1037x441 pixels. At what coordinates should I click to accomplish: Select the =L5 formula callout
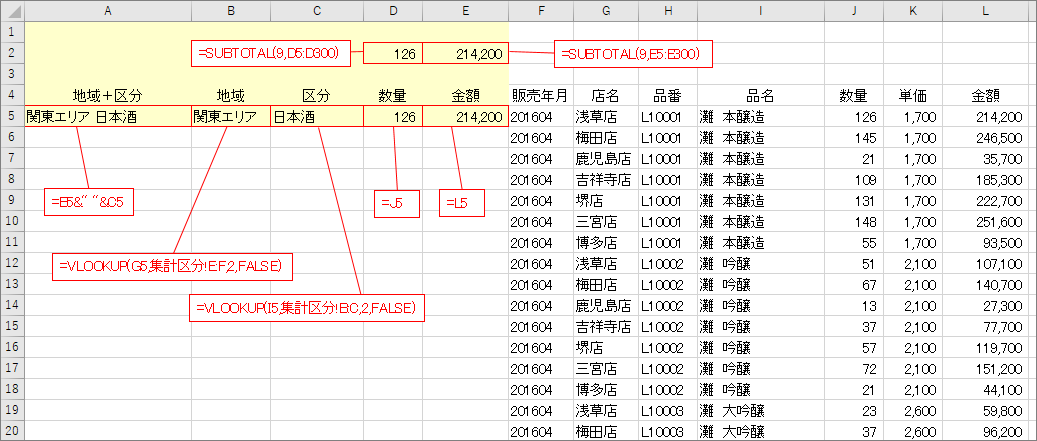point(462,203)
